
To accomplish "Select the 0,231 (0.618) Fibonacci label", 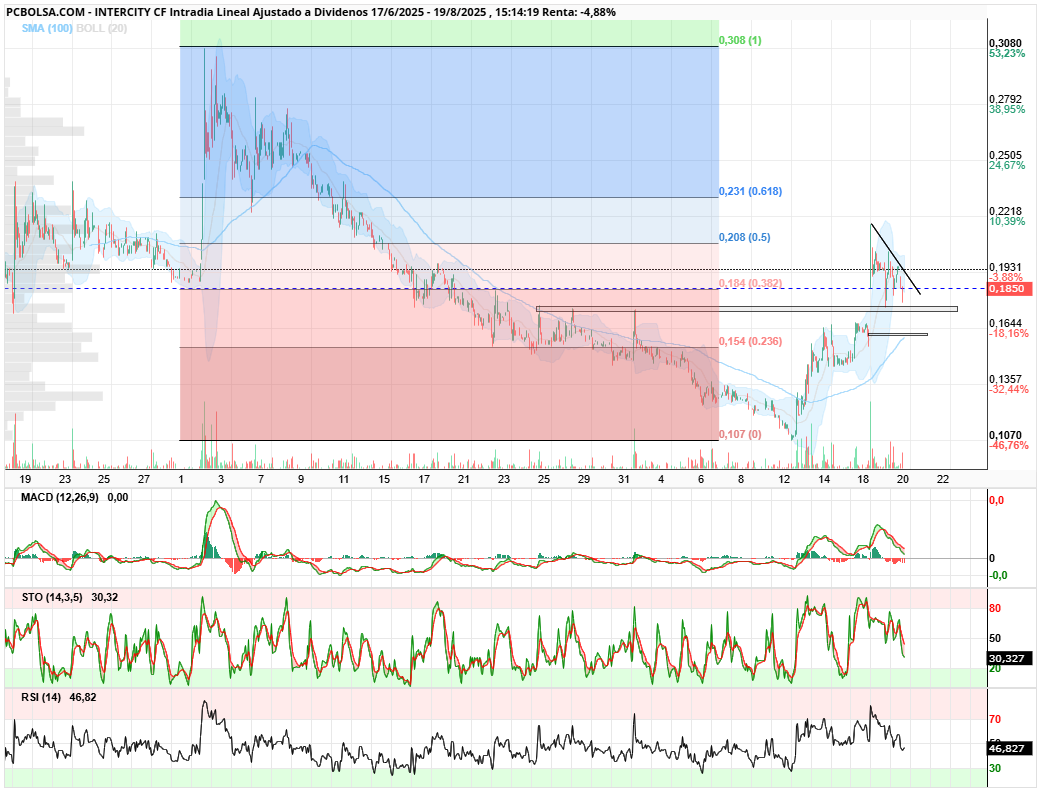I will pyautogui.click(x=750, y=191).
